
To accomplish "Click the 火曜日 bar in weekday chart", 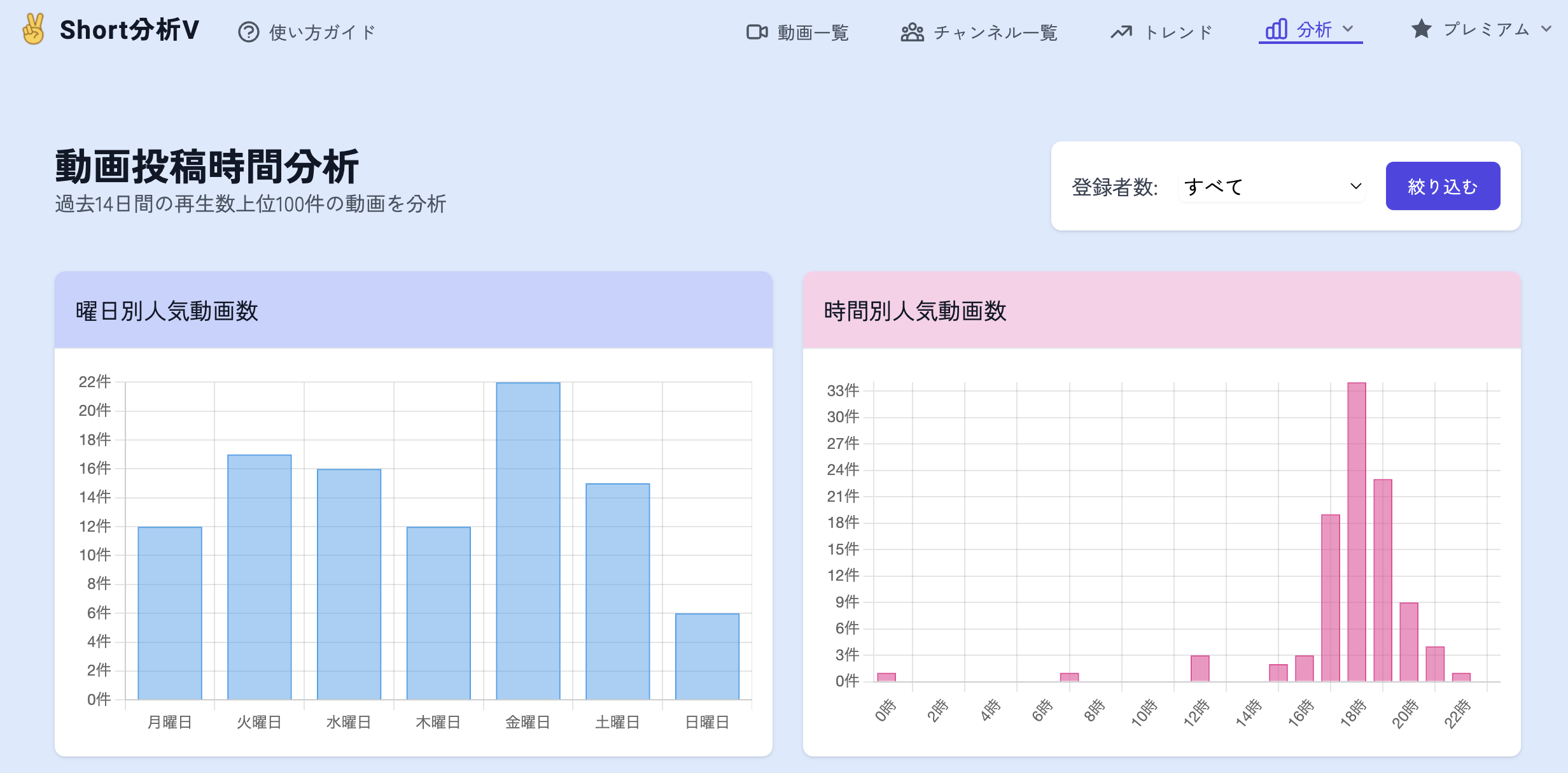I will (260, 577).
